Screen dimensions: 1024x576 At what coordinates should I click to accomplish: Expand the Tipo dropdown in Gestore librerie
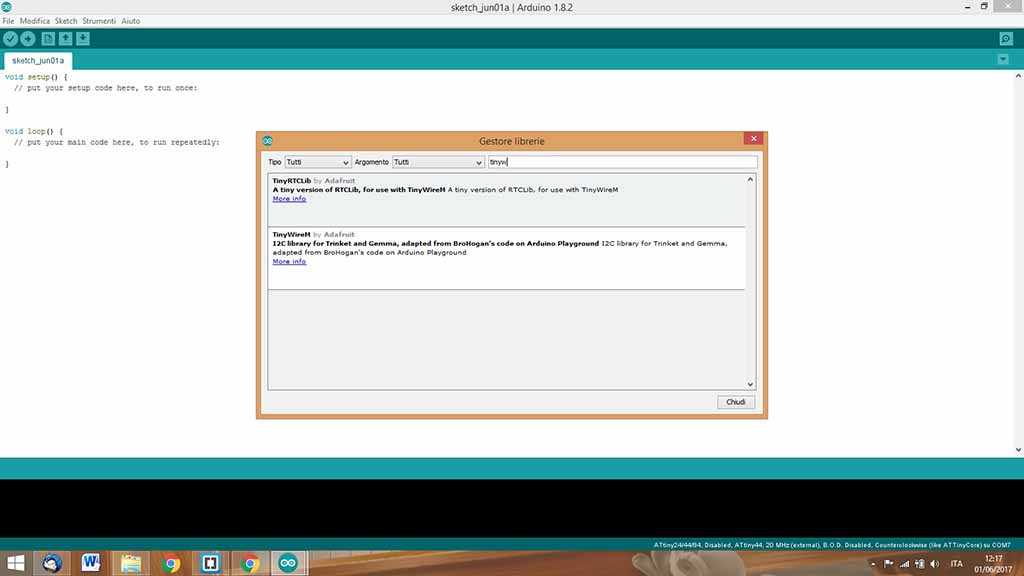click(317, 162)
